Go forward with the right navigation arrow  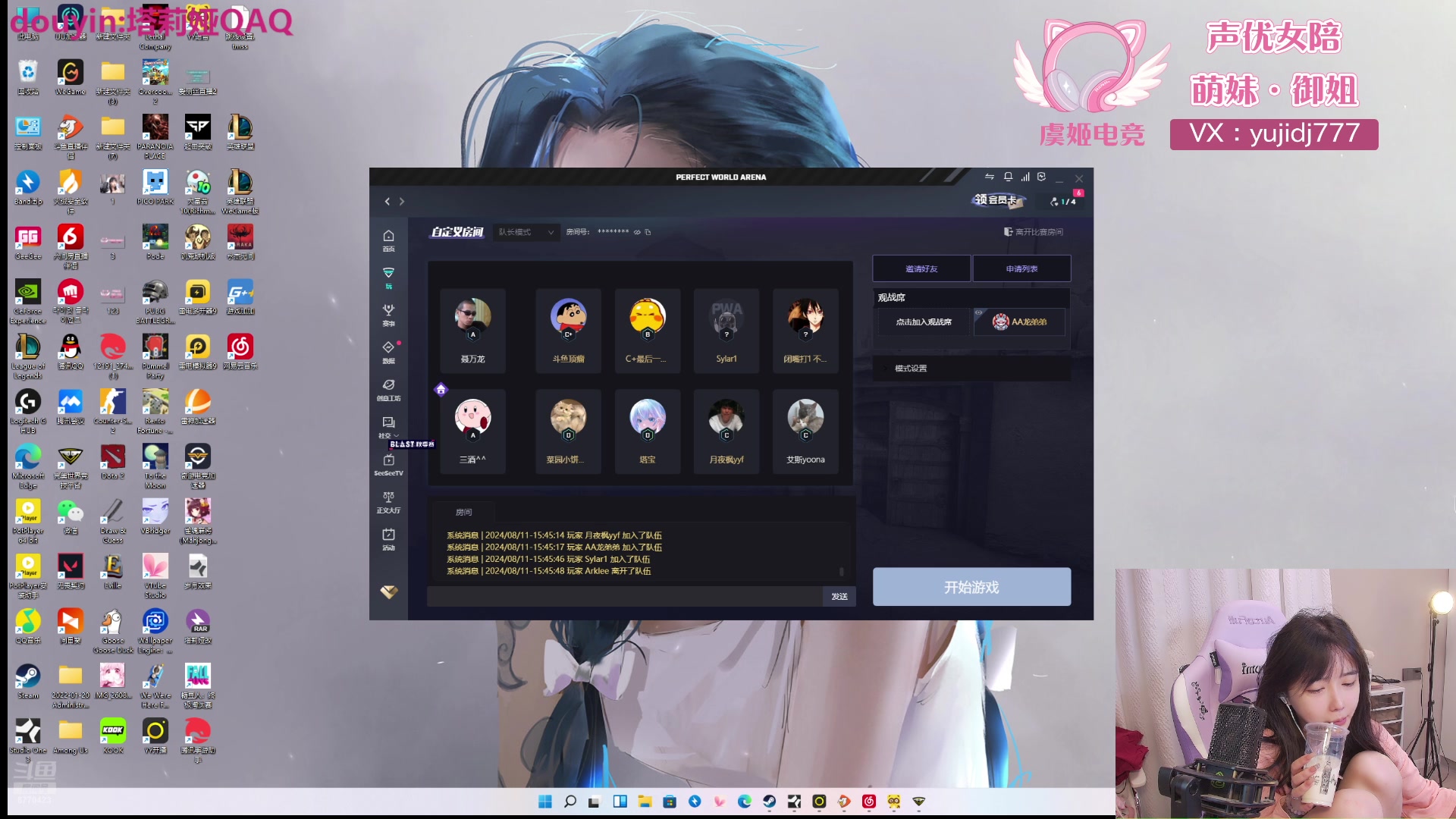[x=402, y=202]
